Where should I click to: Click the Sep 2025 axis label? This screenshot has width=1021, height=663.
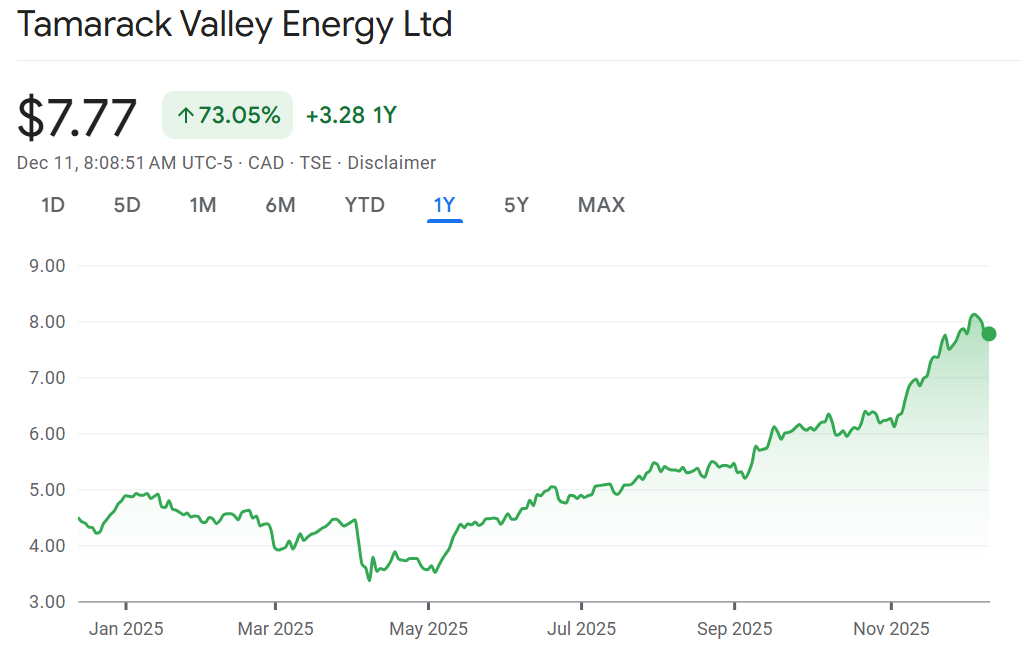tap(734, 629)
